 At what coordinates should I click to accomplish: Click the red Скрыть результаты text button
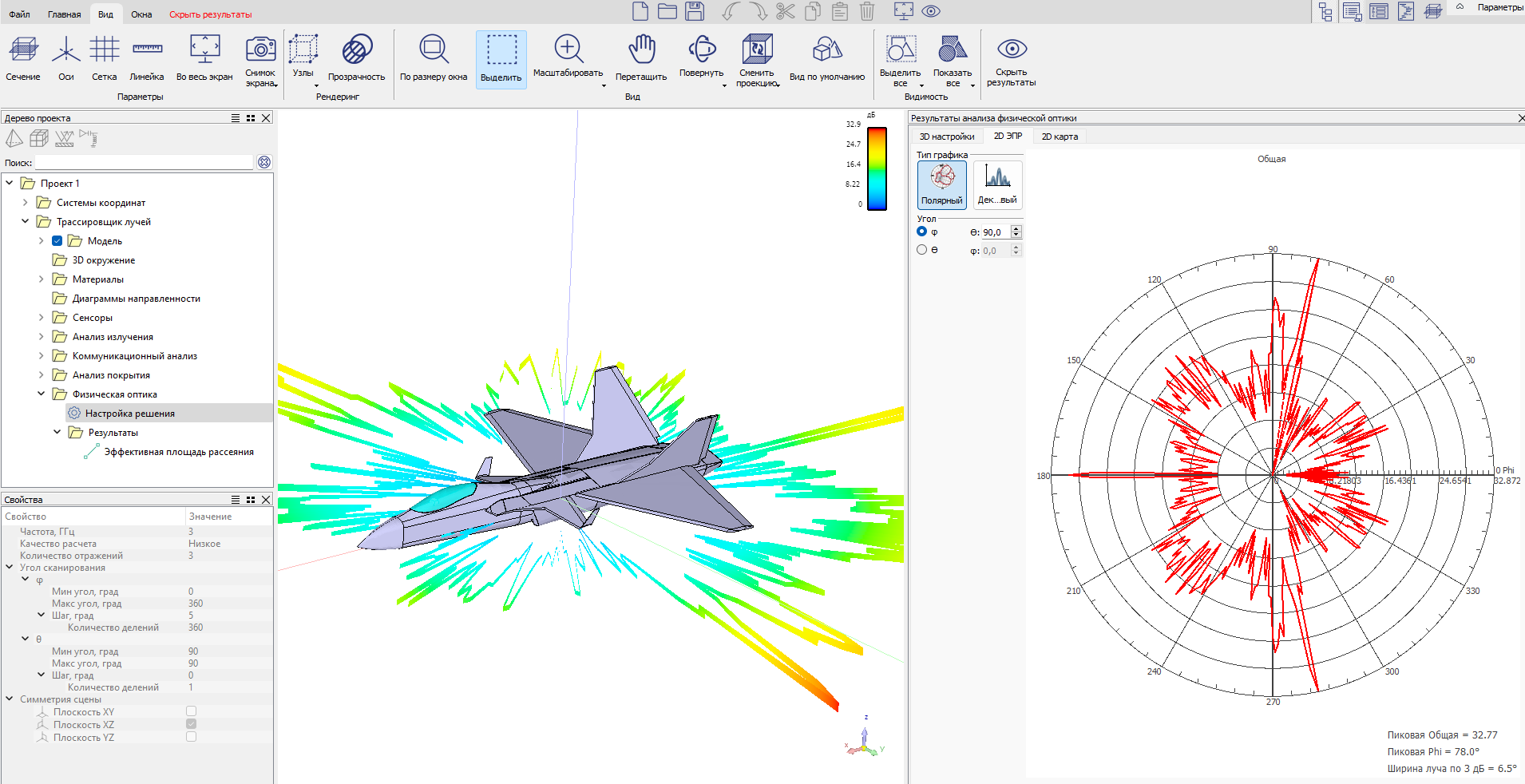click(x=210, y=14)
